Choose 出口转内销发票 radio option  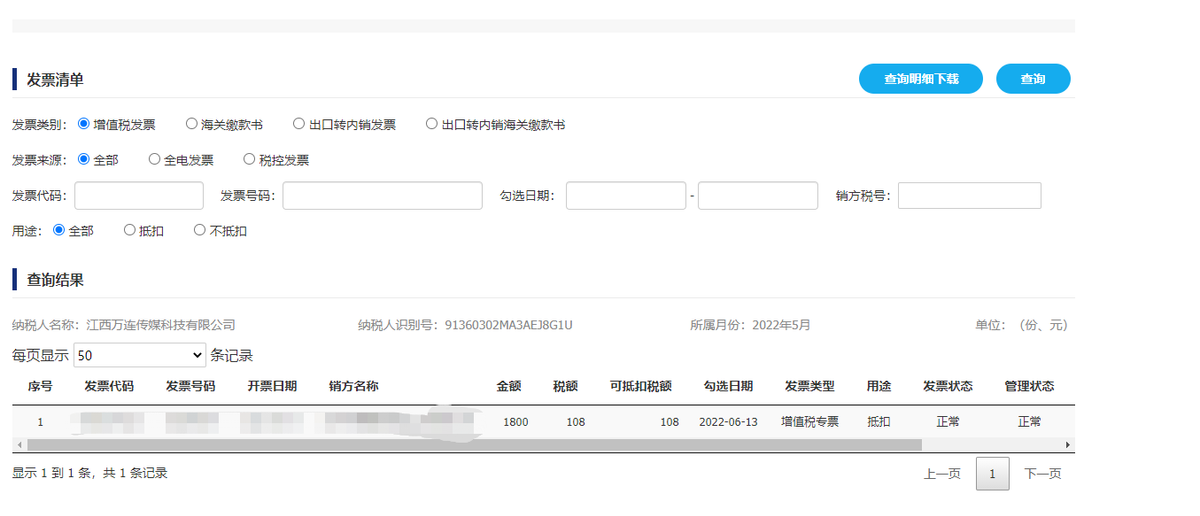click(x=299, y=124)
